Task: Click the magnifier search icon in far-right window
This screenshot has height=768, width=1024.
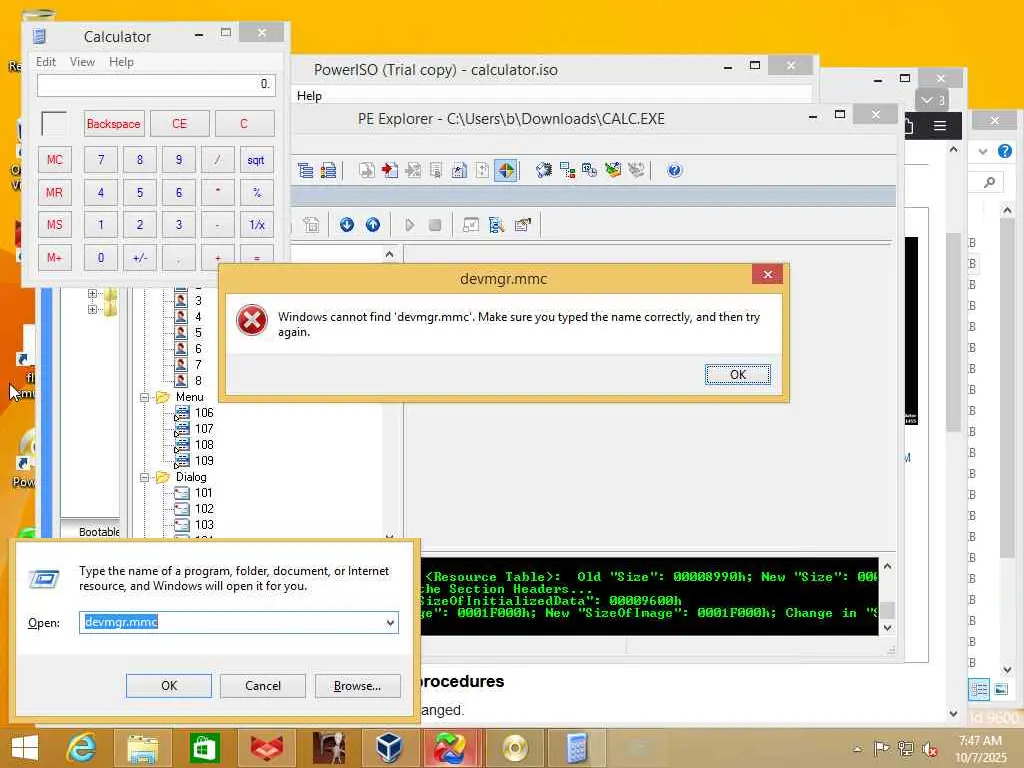Action: (x=990, y=182)
